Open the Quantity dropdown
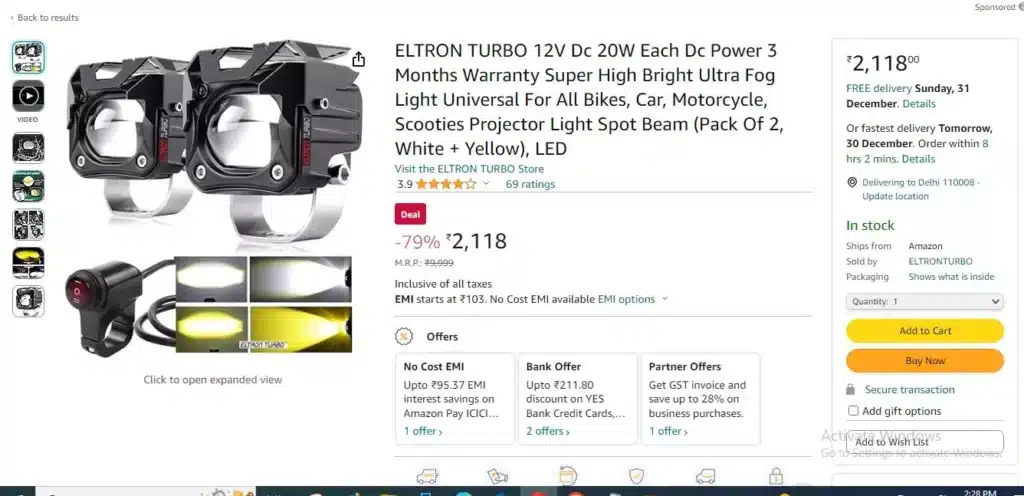 pos(925,302)
